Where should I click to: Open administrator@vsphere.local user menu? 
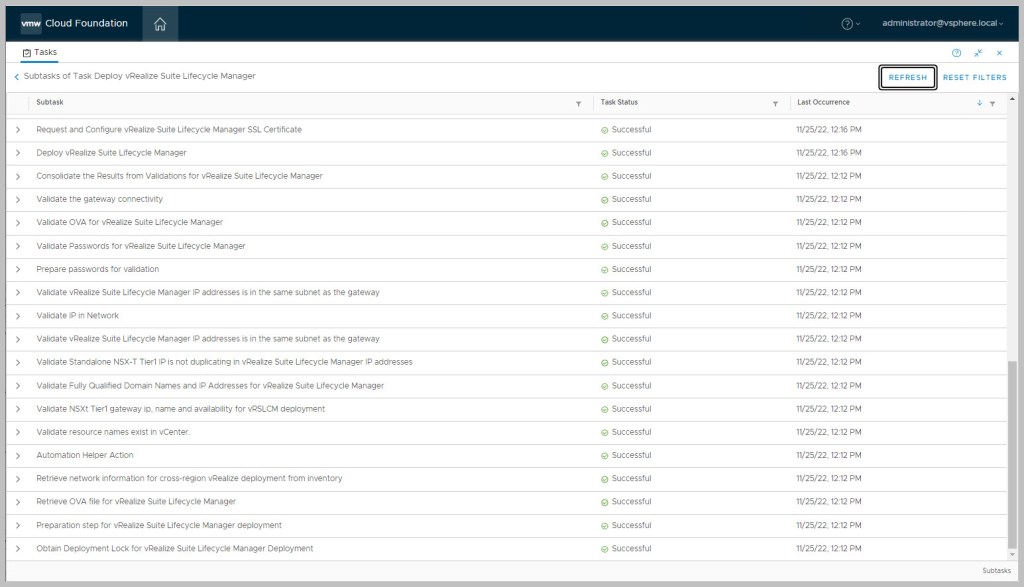pos(942,23)
